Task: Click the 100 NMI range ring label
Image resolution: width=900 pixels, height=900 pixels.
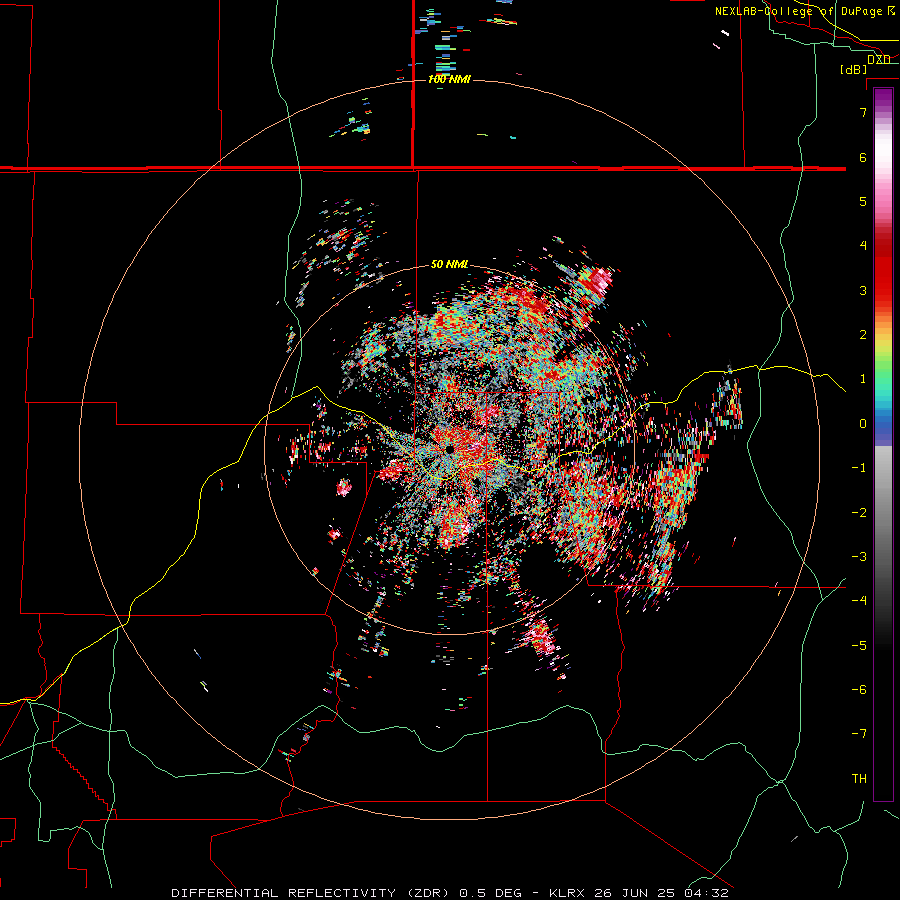Action: tap(449, 79)
